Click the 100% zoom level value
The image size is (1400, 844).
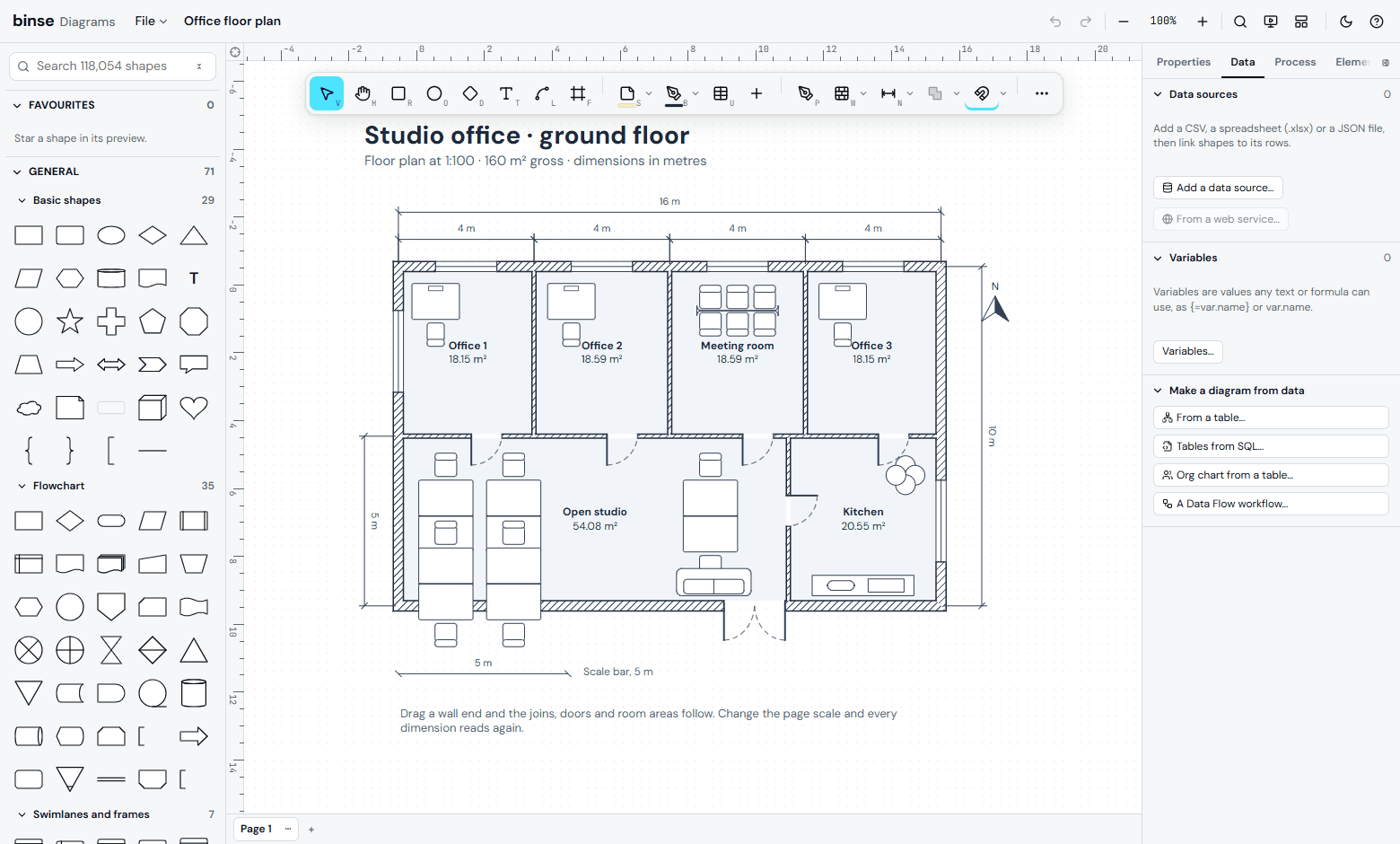[x=1163, y=22]
